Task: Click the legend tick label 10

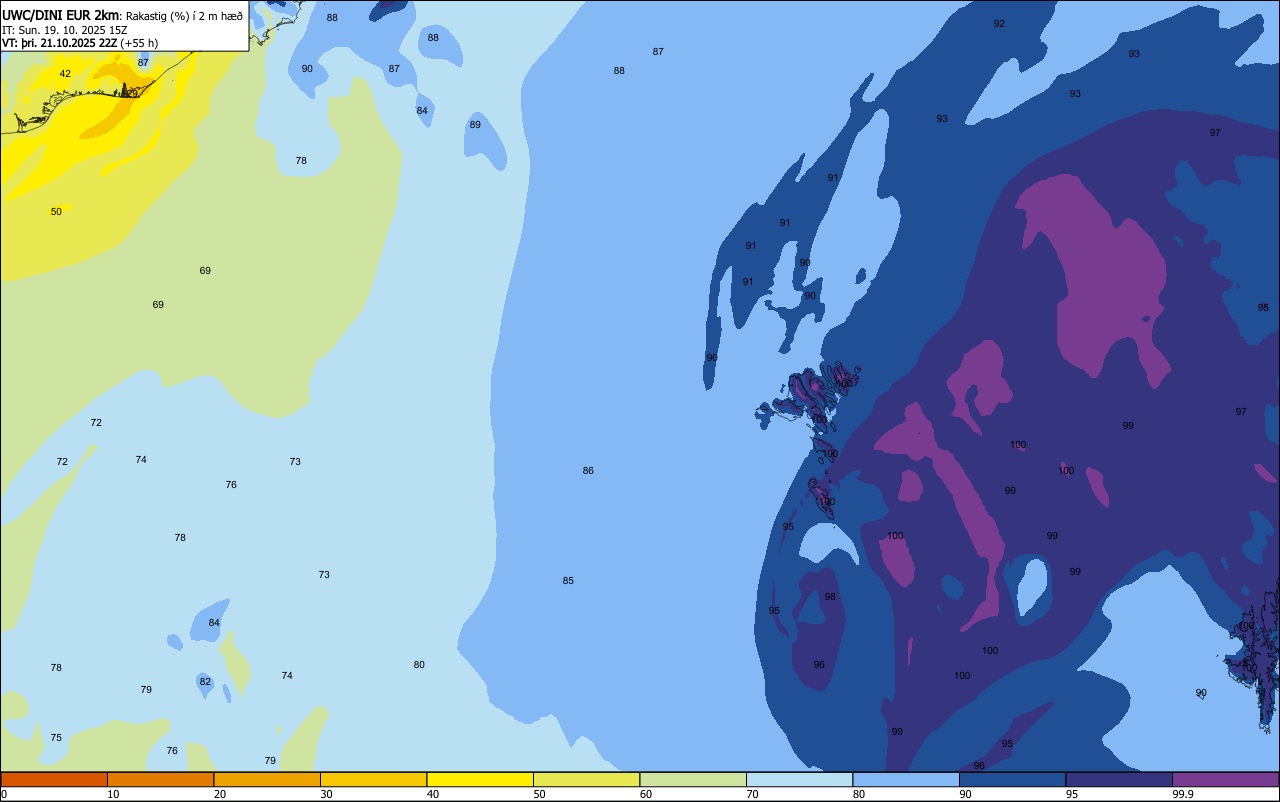Action: pyautogui.click(x=113, y=794)
